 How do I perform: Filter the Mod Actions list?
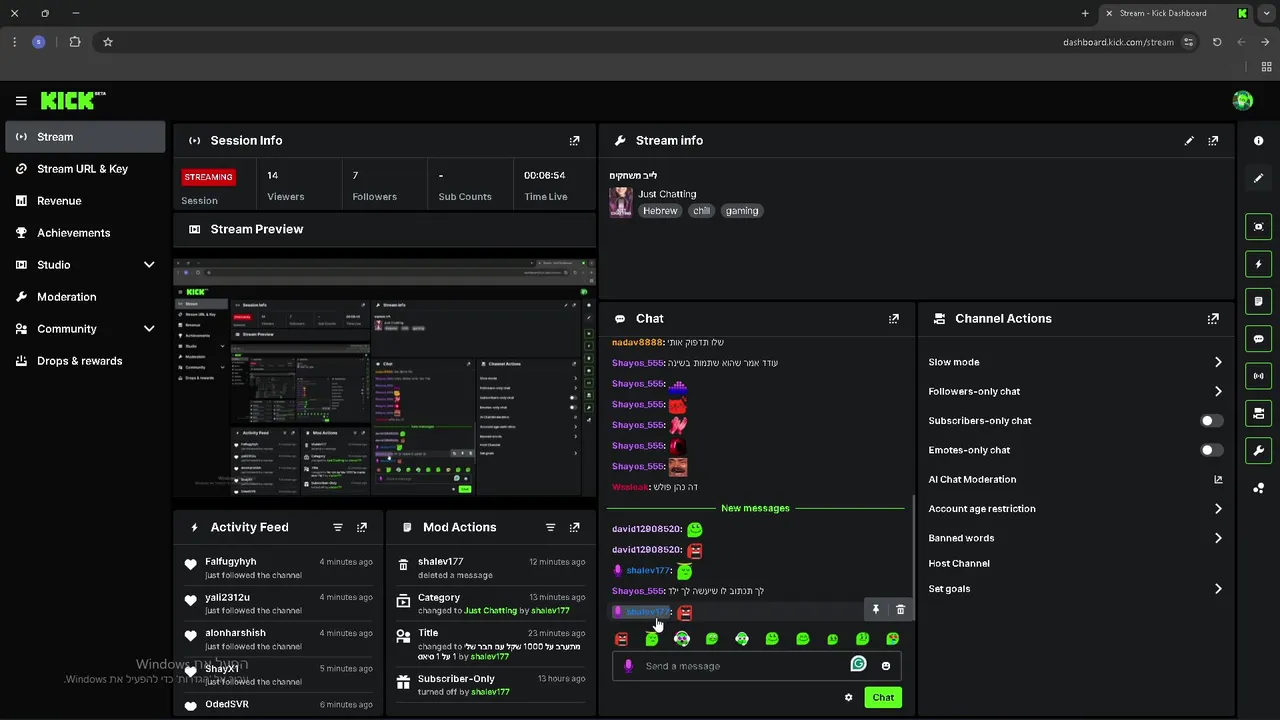tap(550, 527)
